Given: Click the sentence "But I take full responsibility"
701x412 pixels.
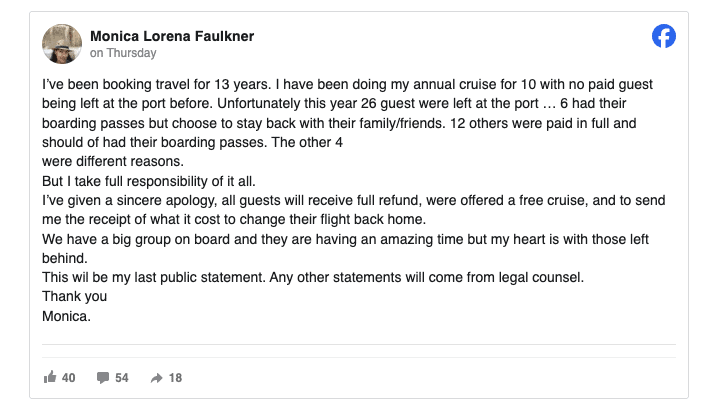Looking at the screenshot, I should coord(149,181).
